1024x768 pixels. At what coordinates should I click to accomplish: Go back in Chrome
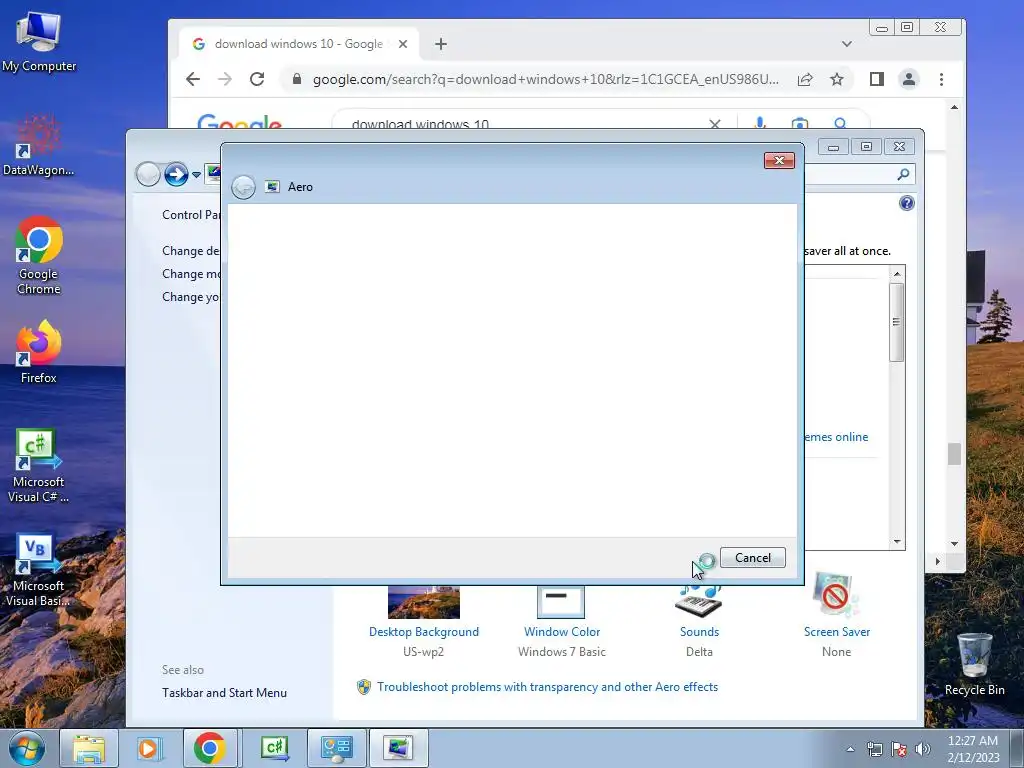193,79
